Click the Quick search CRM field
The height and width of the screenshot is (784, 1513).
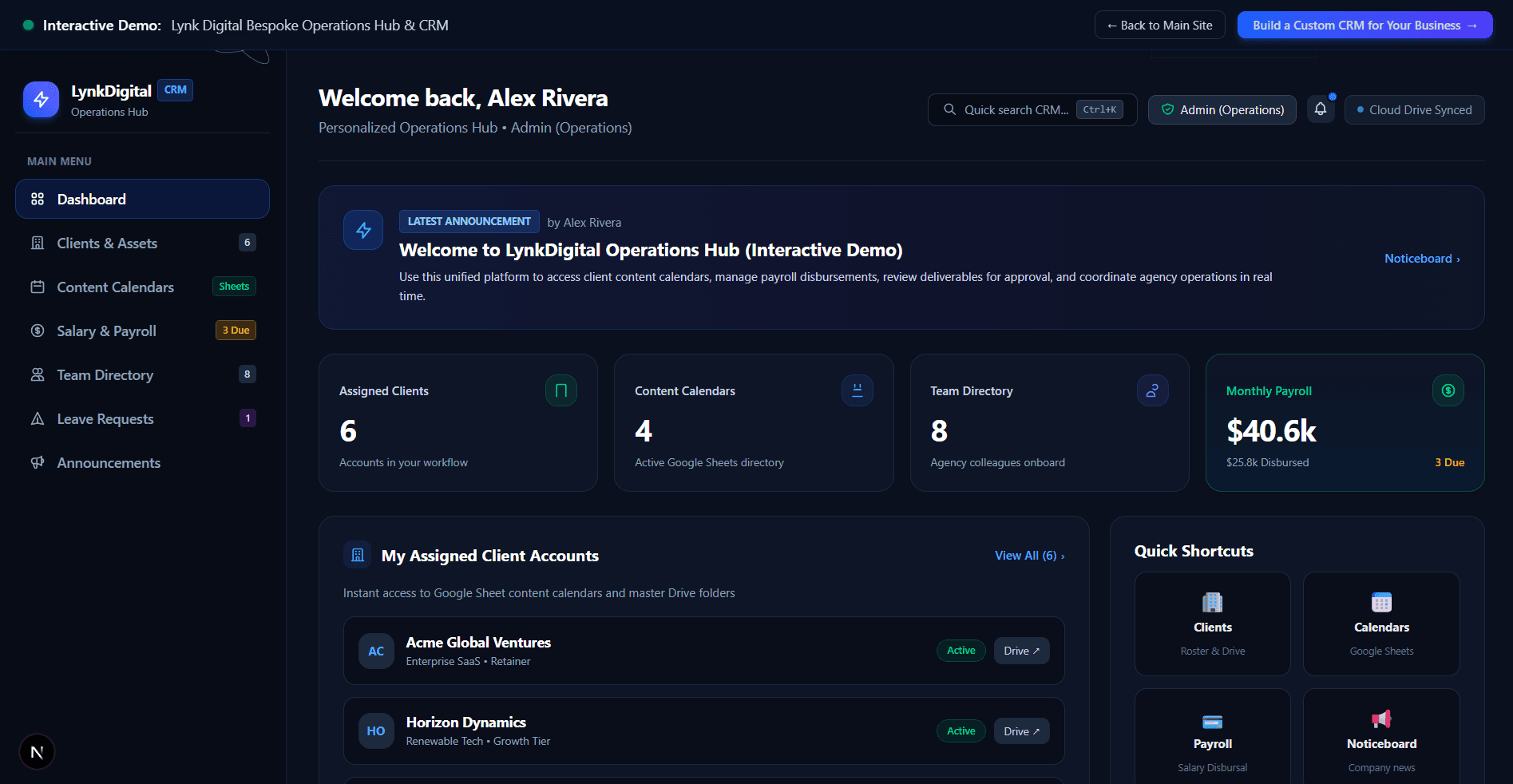click(1032, 109)
